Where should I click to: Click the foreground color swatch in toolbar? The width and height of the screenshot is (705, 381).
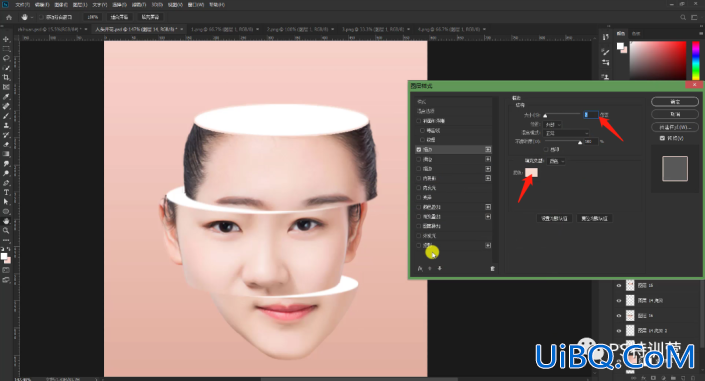tap(4, 256)
